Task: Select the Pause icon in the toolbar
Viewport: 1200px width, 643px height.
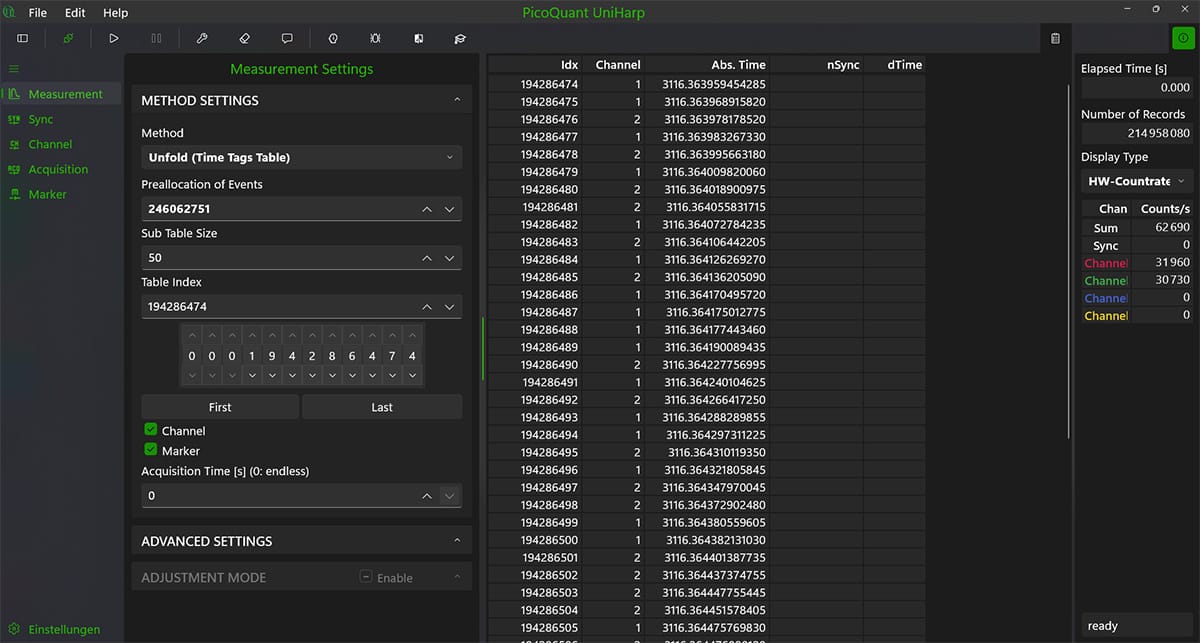Action: (158, 38)
